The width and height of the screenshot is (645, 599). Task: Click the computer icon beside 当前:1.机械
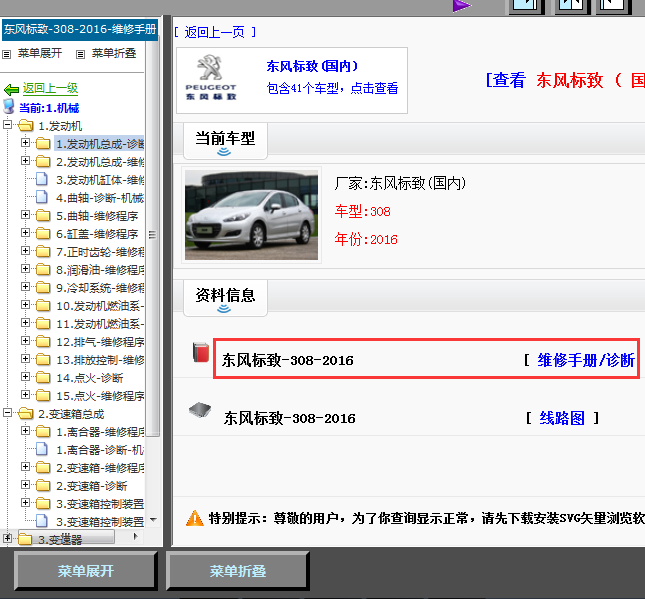click(8, 106)
